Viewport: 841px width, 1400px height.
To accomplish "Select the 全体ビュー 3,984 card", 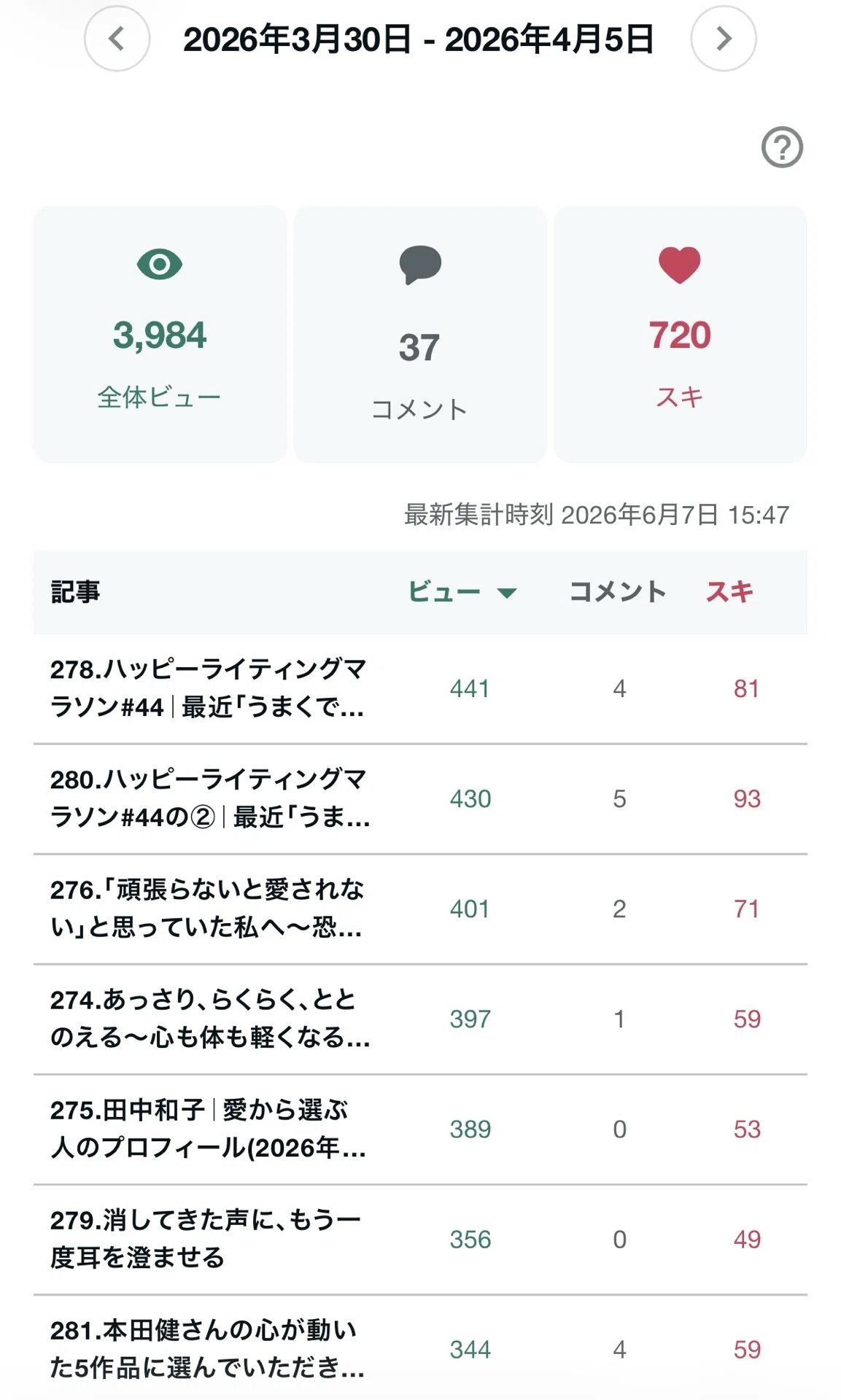I will [160, 334].
